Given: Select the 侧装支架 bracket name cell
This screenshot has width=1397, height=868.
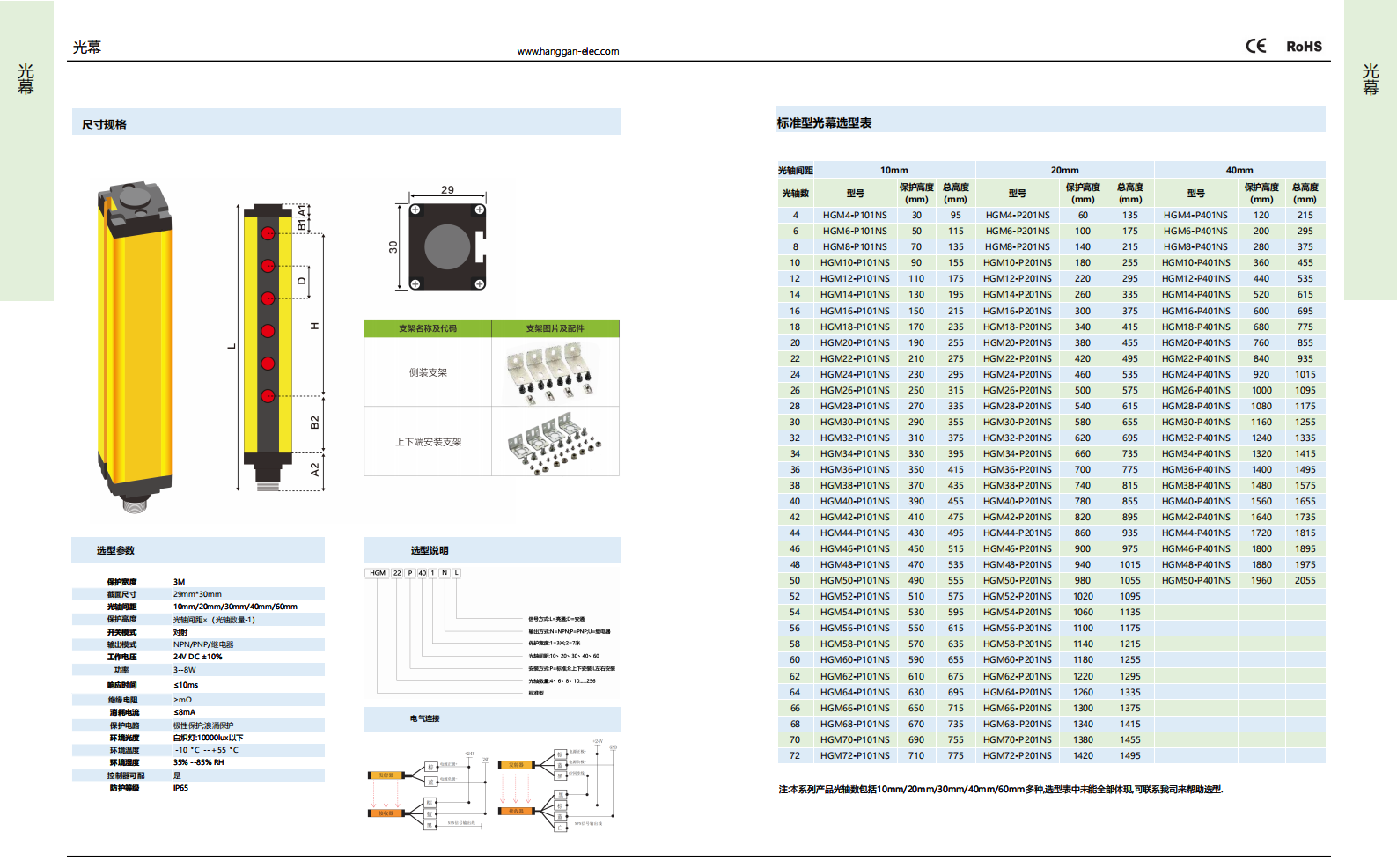Looking at the screenshot, I should click(x=428, y=372).
